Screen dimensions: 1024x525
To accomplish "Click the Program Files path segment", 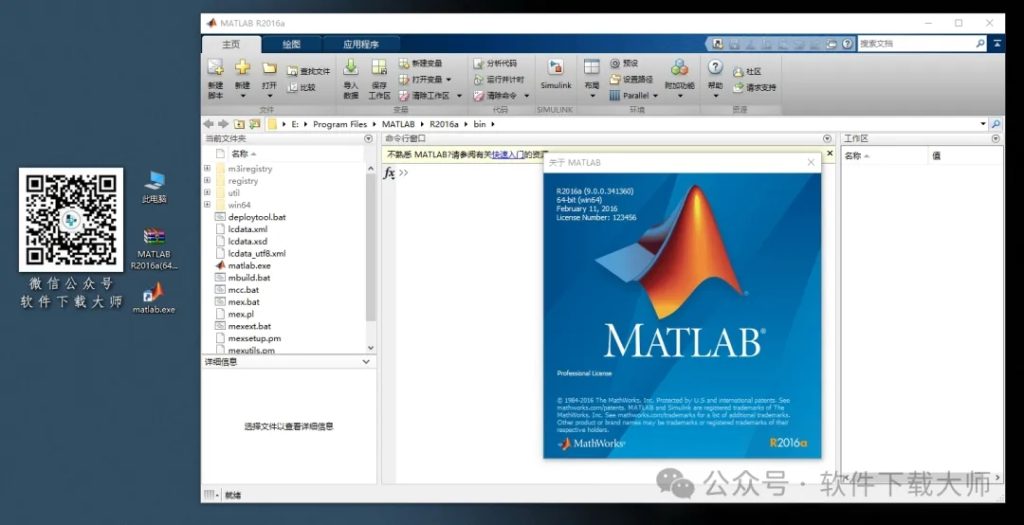I will click(x=340, y=124).
